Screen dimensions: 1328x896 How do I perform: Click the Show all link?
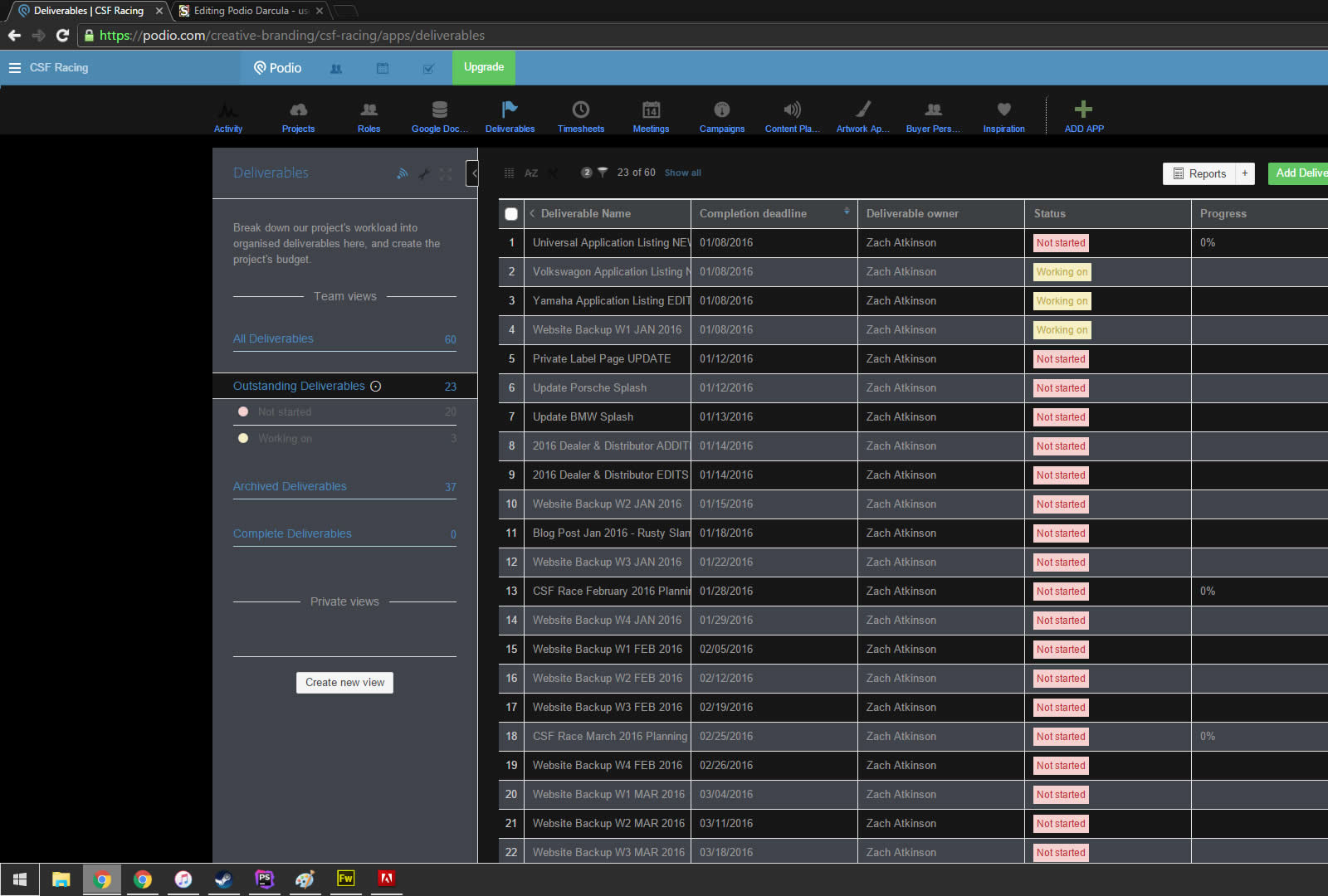point(682,173)
